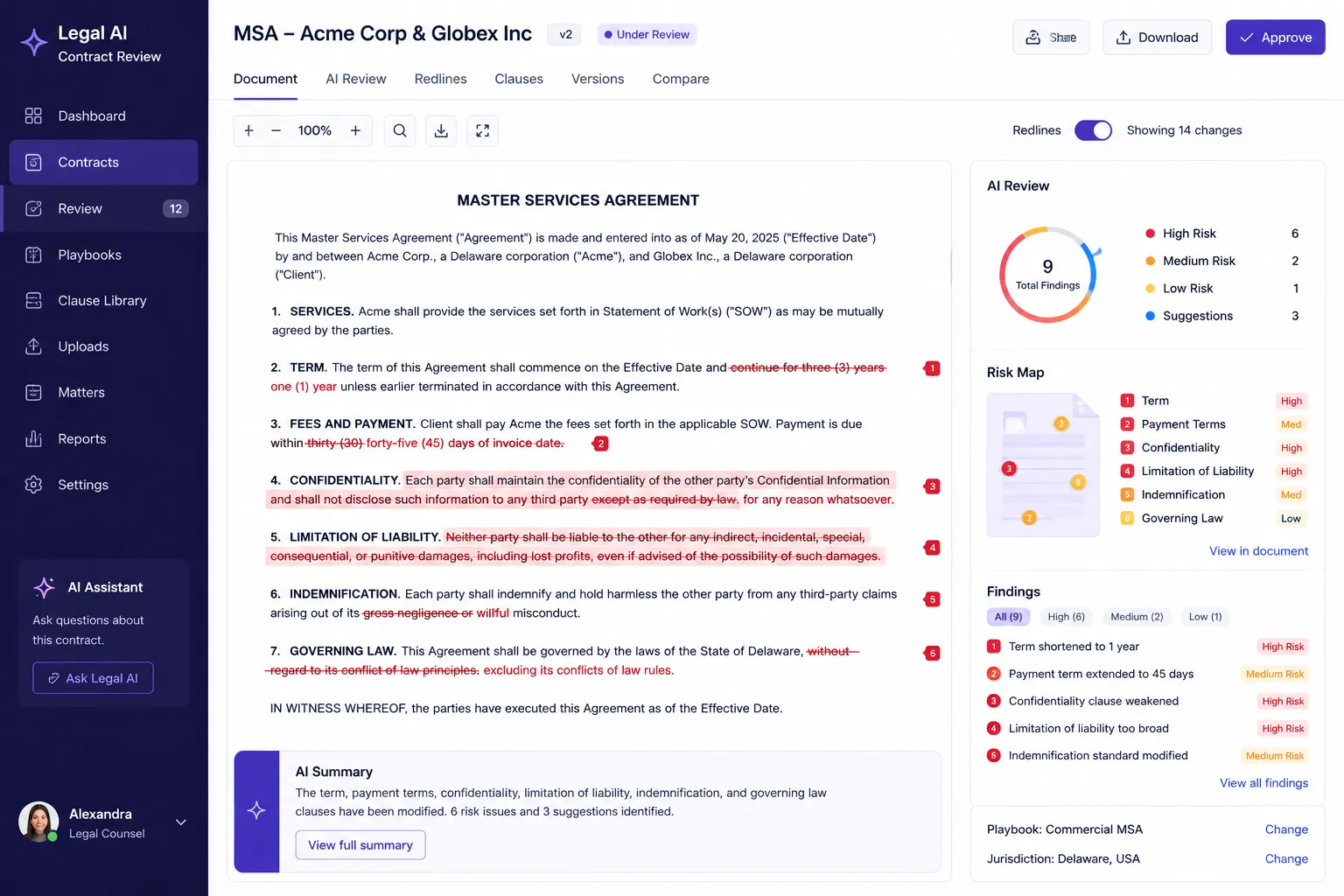Open the v2 version selector

[566, 35]
